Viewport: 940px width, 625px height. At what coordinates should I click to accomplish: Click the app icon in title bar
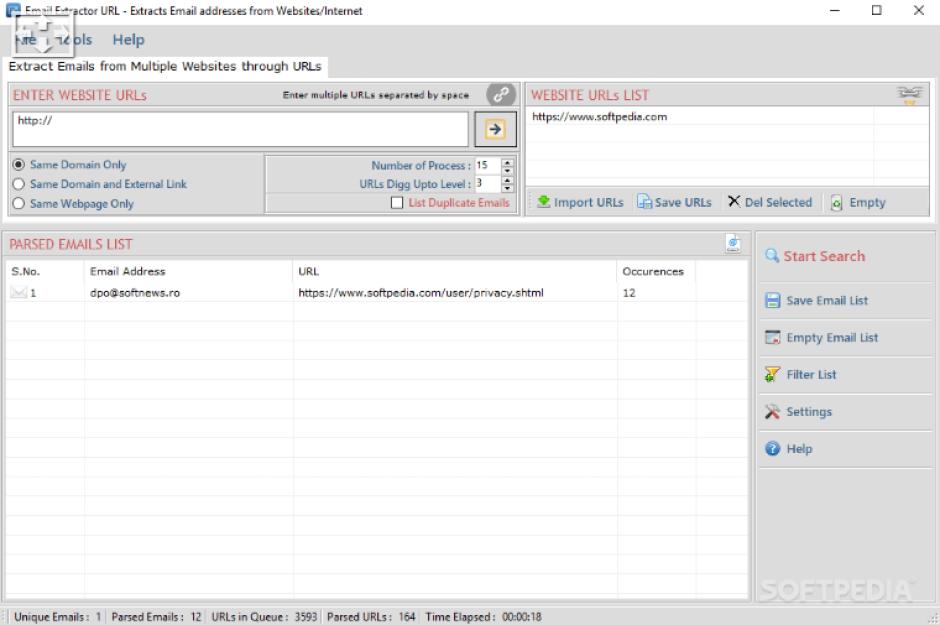tap(13, 10)
